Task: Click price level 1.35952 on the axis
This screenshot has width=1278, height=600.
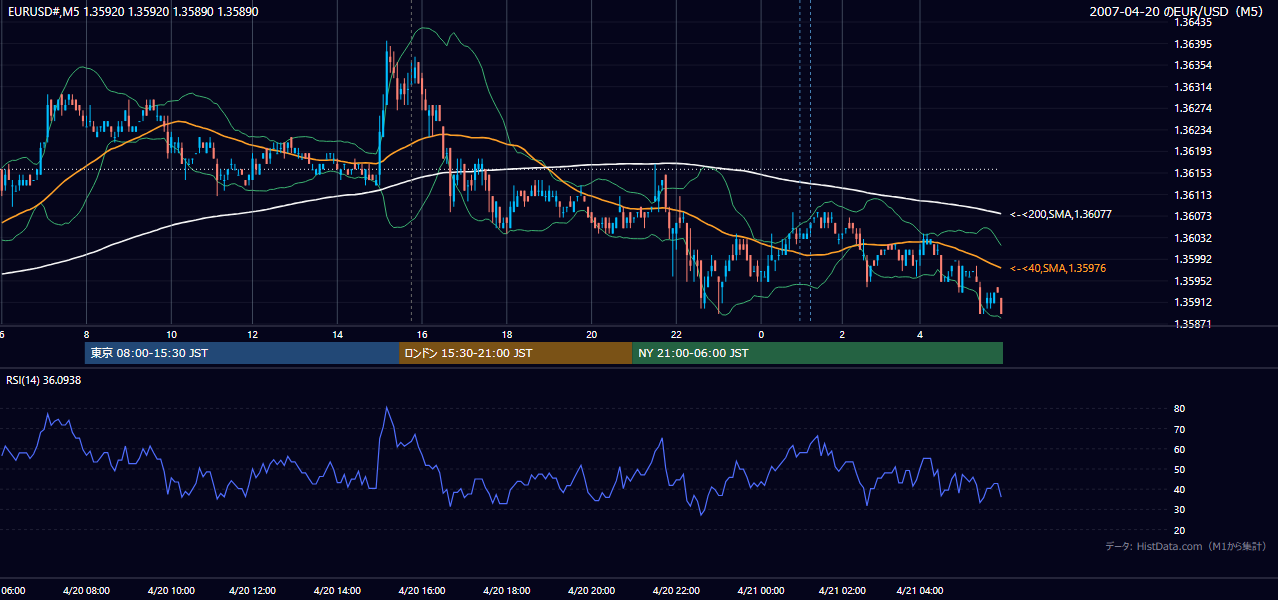Action: pyautogui.click(x=1194, y=281)
